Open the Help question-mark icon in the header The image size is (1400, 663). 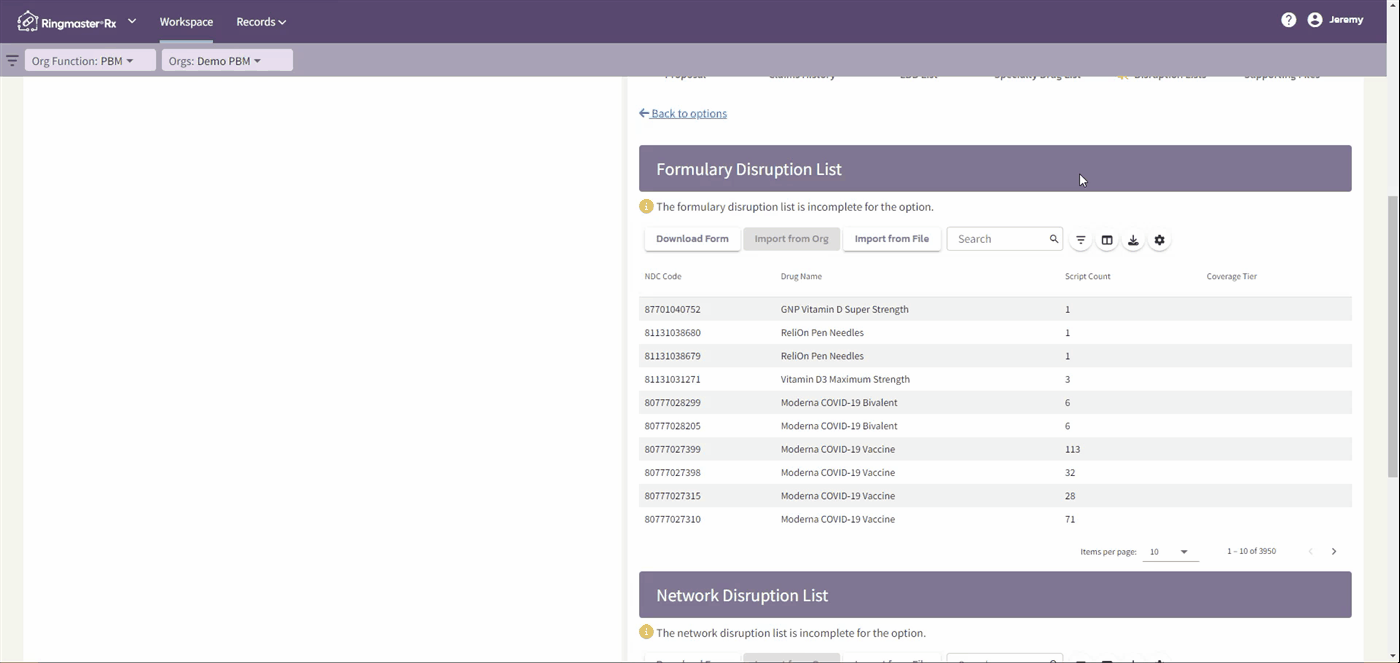point(1289,19)
